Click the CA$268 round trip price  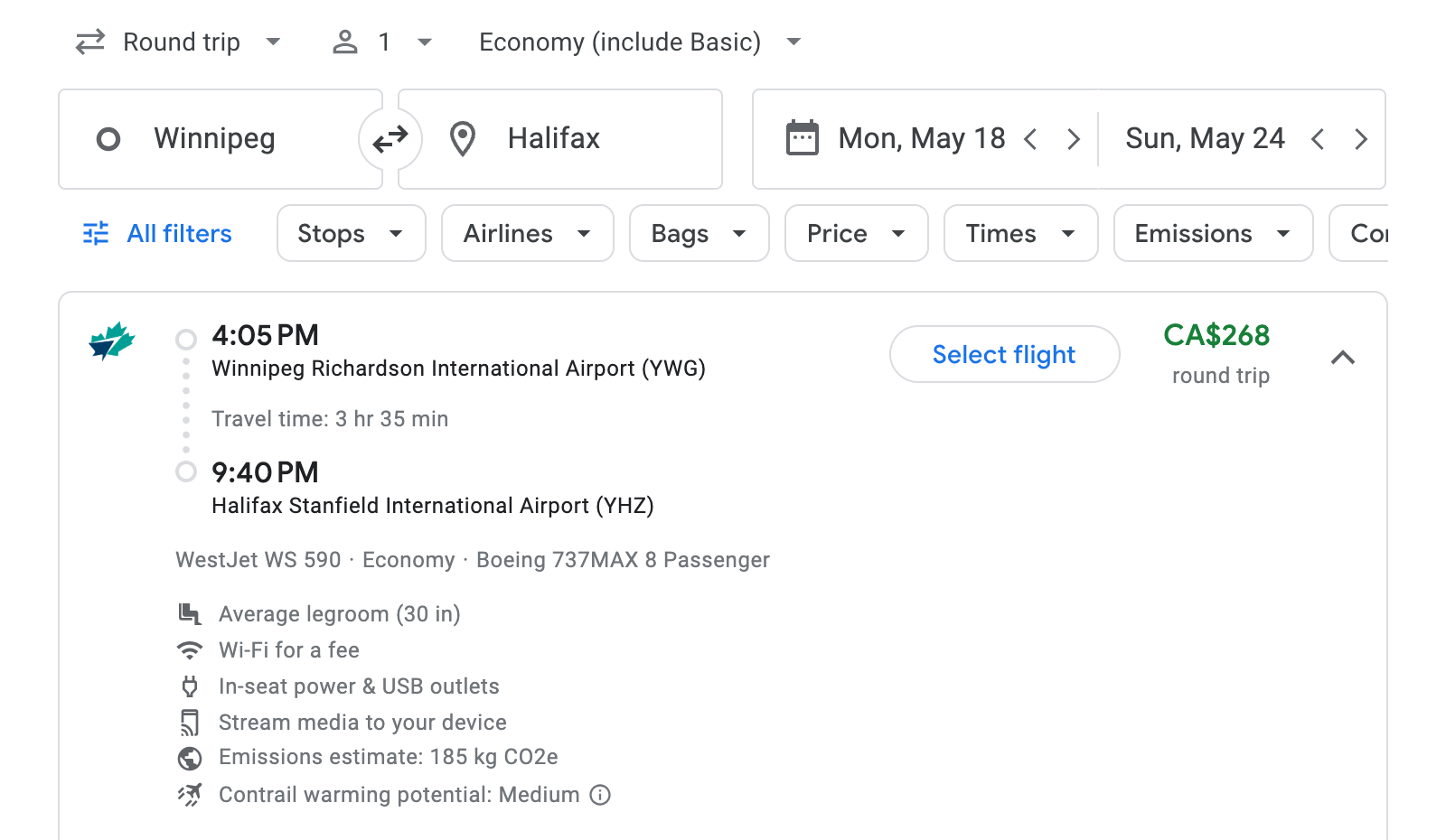point(1218,336)
